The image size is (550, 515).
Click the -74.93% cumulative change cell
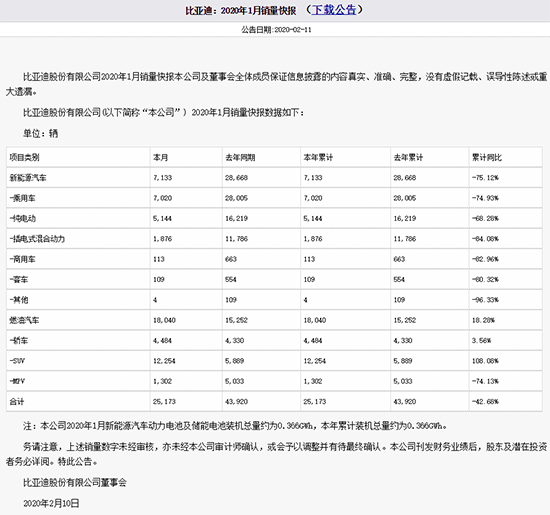[485, 198]
